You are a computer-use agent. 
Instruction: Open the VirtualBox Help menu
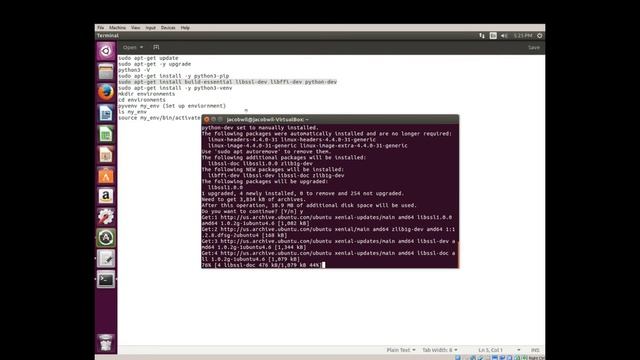coord(185,28)
